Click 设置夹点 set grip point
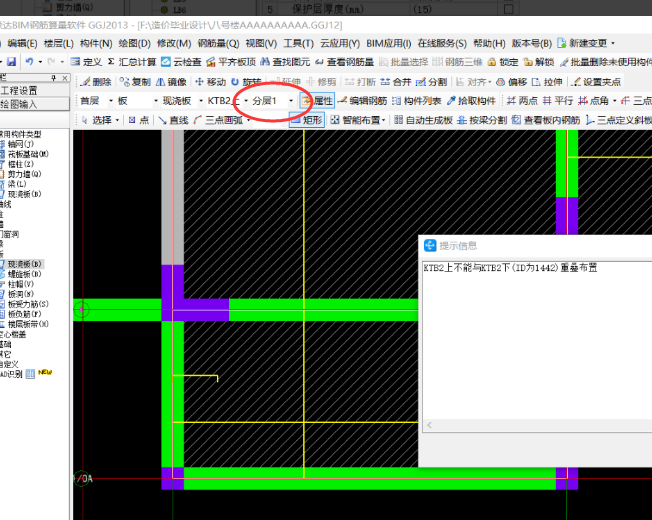This screenshot has width=652, height=520. point(596,82)
